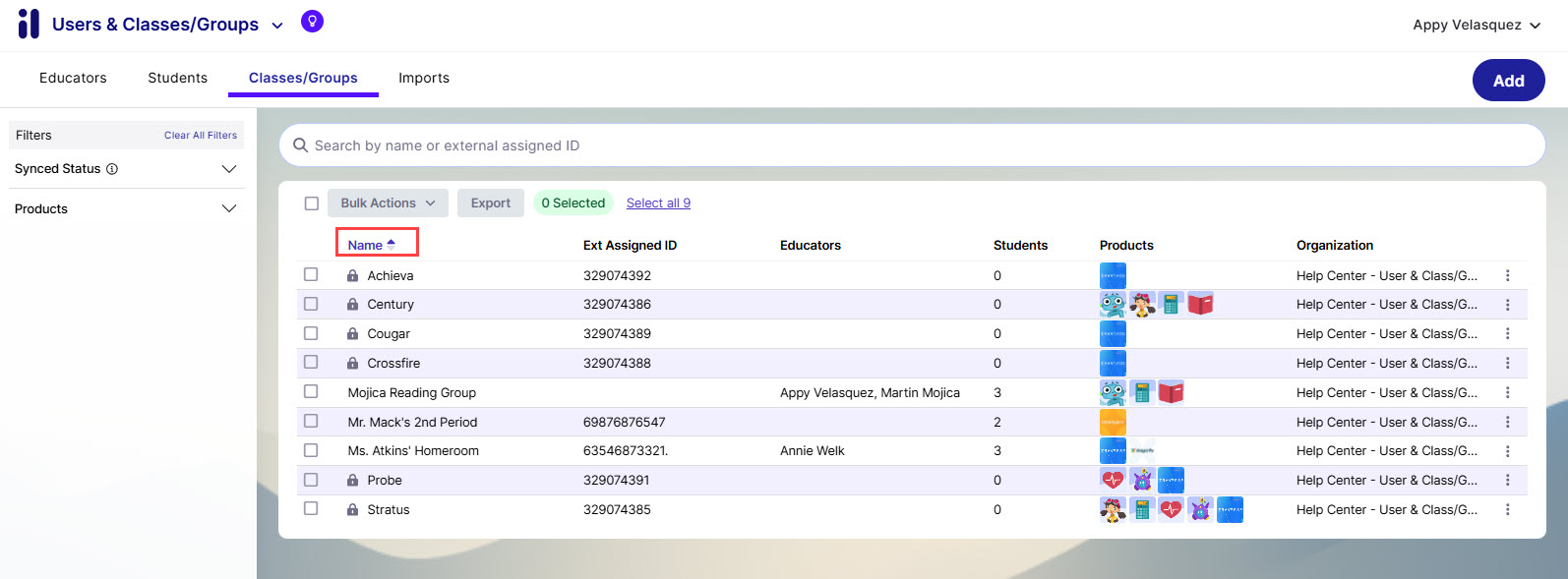Open the kebab menu for Achieva

1507,276
